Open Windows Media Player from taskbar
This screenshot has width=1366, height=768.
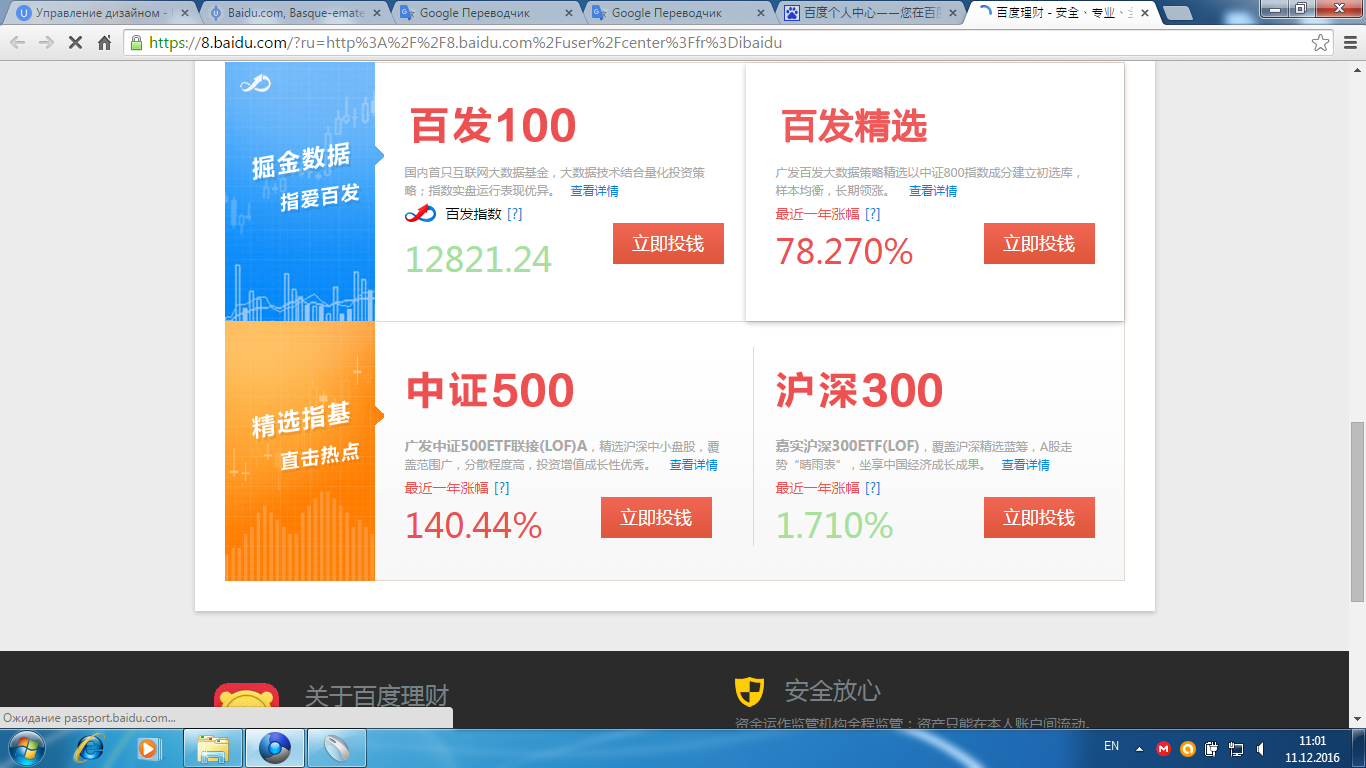click(148, 748)
